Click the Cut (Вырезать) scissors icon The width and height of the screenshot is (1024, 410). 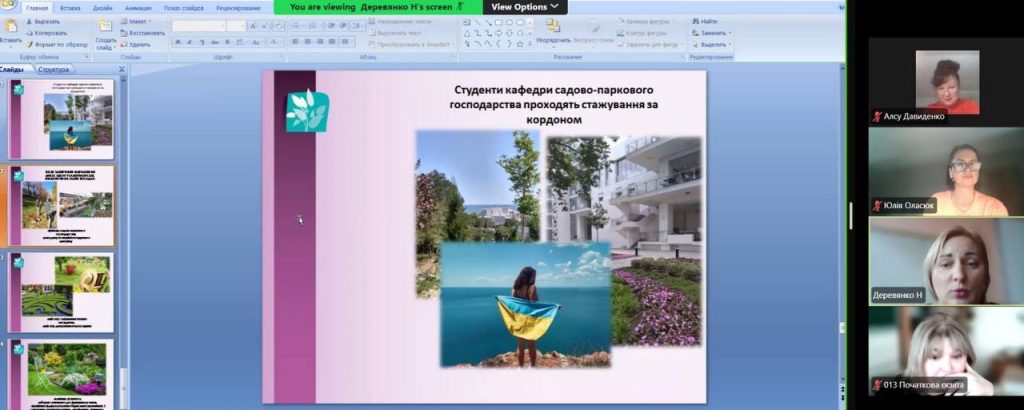coord(28,21)
